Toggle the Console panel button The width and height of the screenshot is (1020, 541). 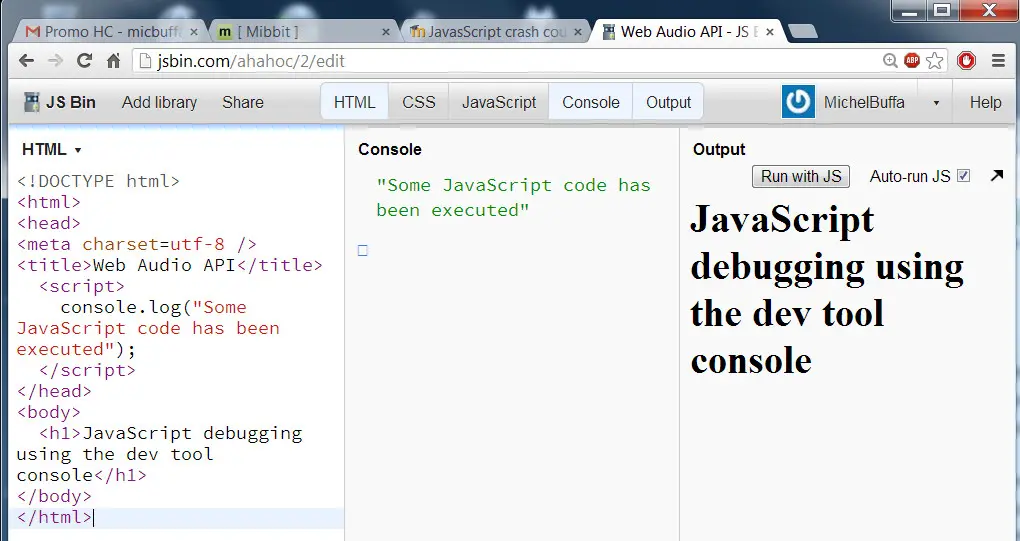(x=591, y=102)
